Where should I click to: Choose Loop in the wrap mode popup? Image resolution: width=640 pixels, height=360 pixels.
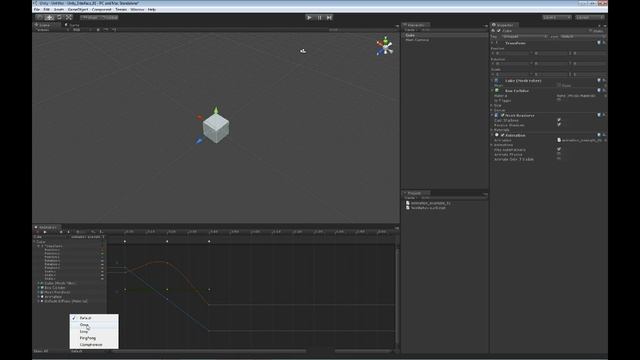94,331
